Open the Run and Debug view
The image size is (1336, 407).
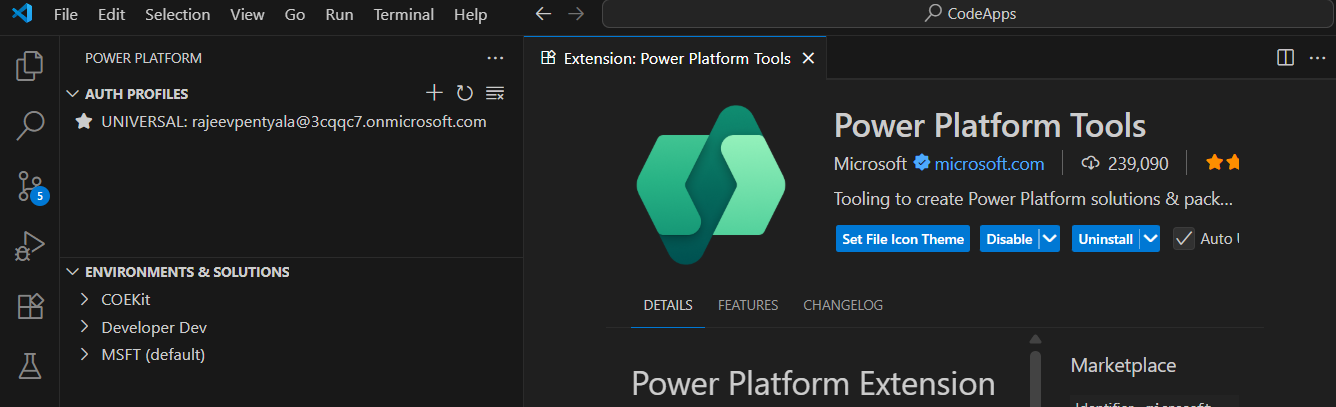click(x=30, y=246)
